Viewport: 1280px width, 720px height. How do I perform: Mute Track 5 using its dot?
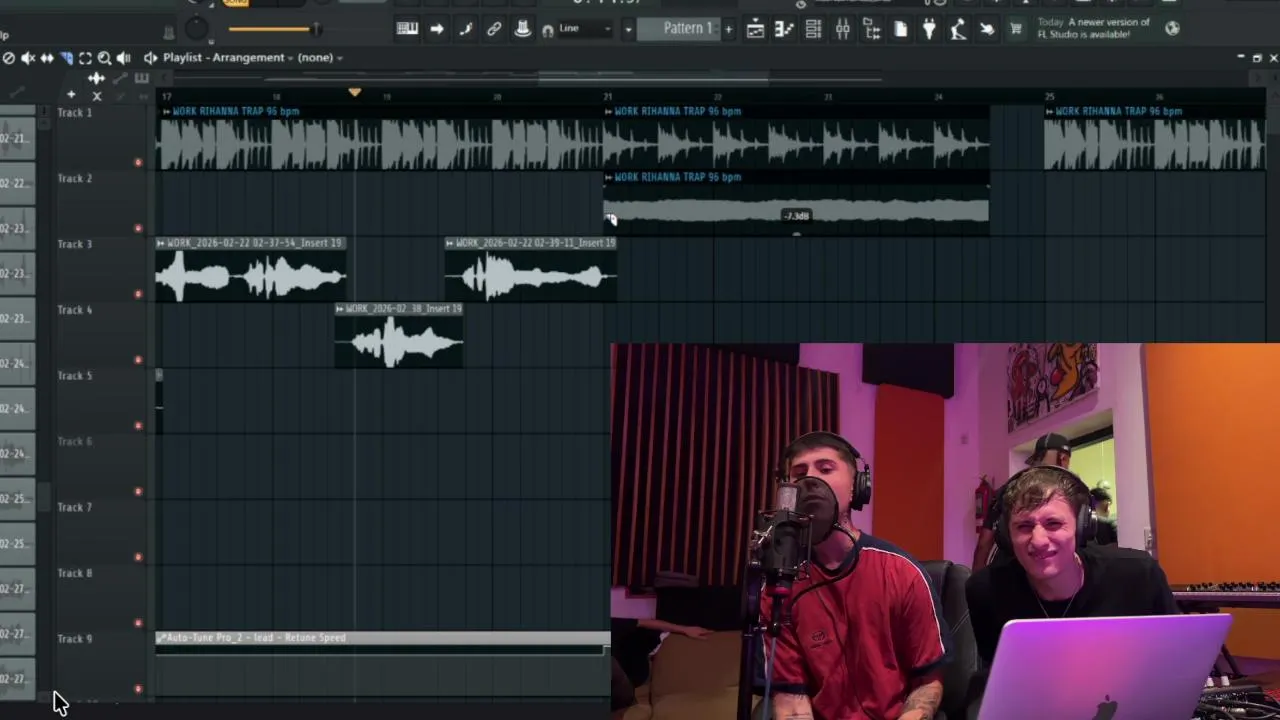pyautogui.click(x=138, y=426)
